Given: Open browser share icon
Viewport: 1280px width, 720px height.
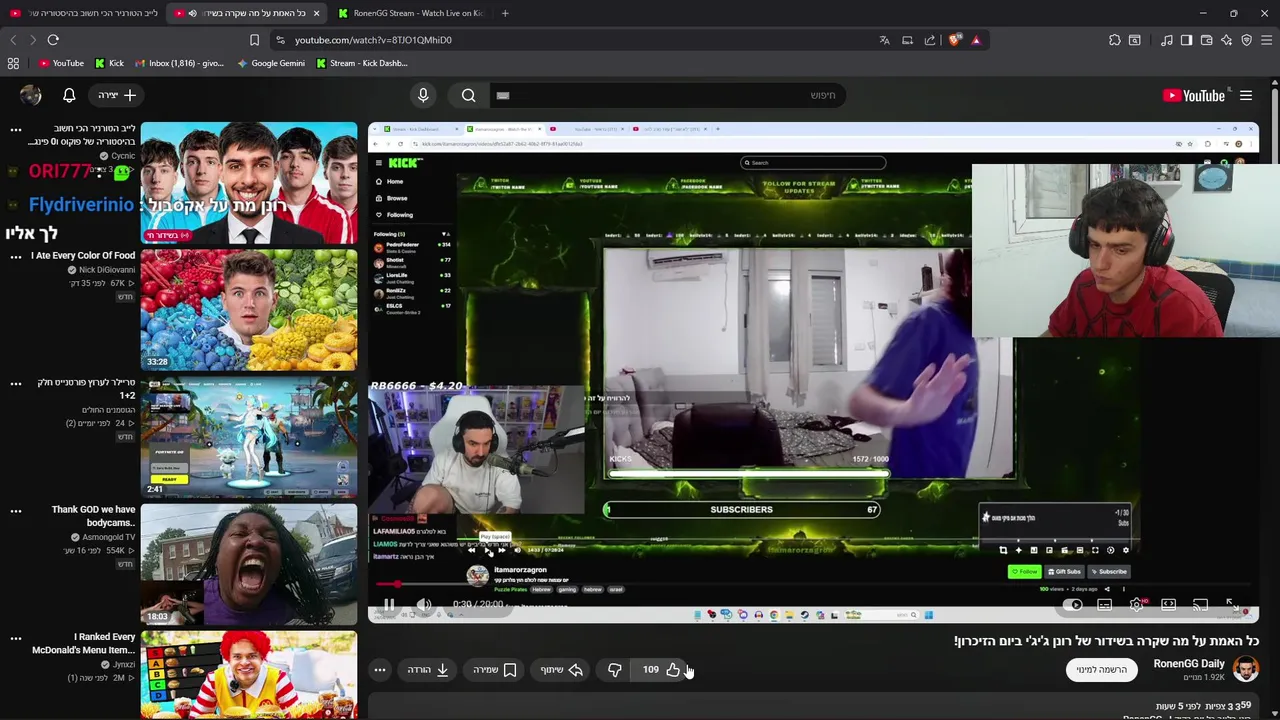Looking at the screenshot, I should pyautogui.click(x=930, y=40).
